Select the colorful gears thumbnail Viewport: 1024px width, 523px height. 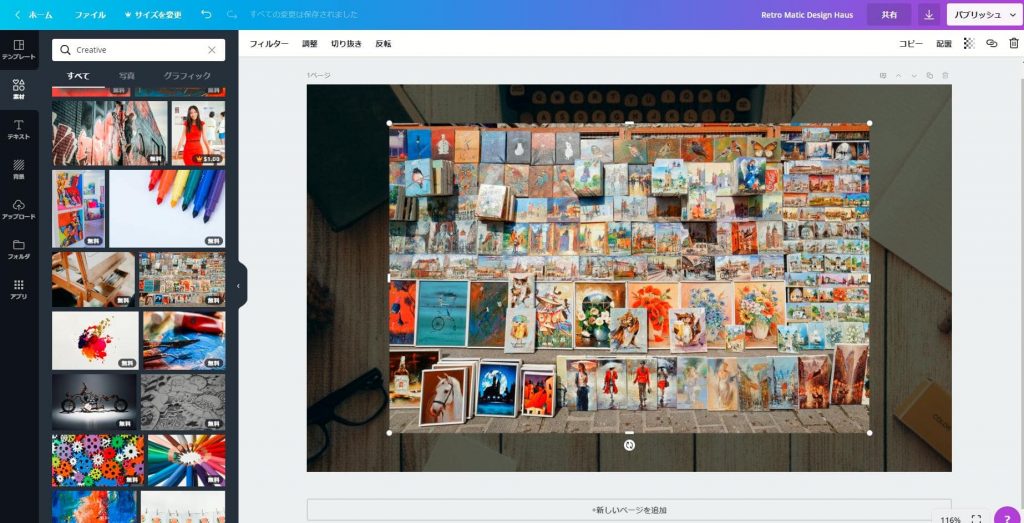click(98, 460)
